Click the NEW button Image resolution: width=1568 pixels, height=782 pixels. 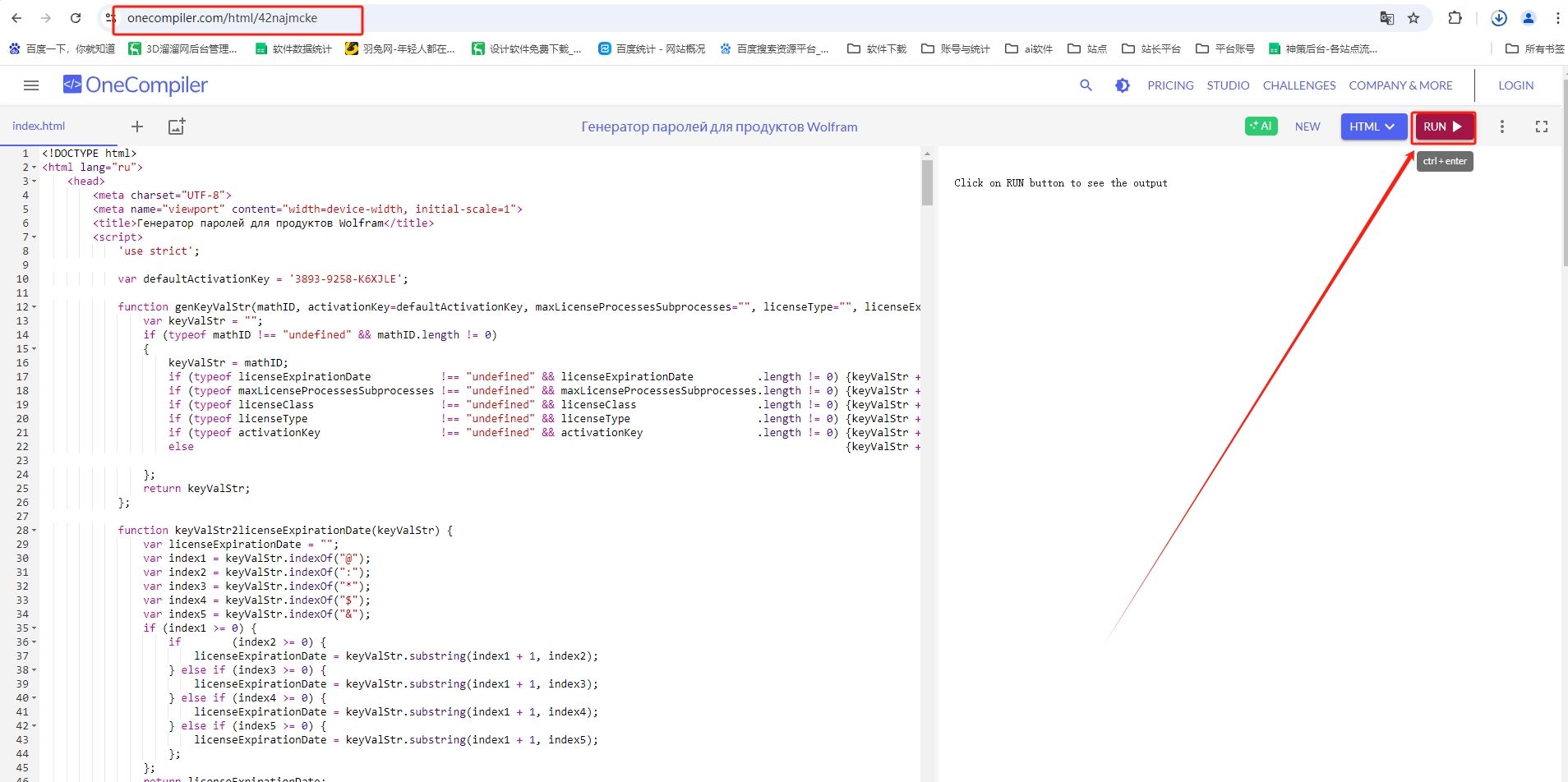[x=1307, y=126]
